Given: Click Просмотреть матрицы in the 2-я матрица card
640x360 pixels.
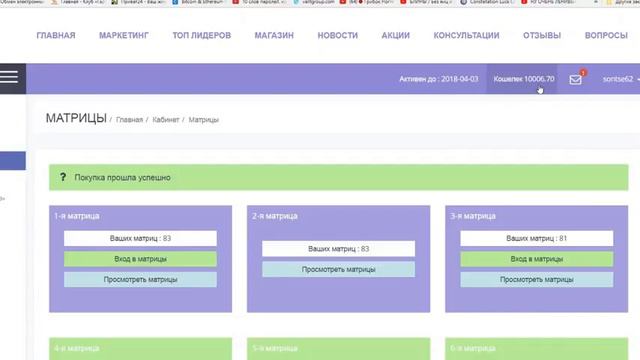Looking at the screenshot, I should [338, 269].
